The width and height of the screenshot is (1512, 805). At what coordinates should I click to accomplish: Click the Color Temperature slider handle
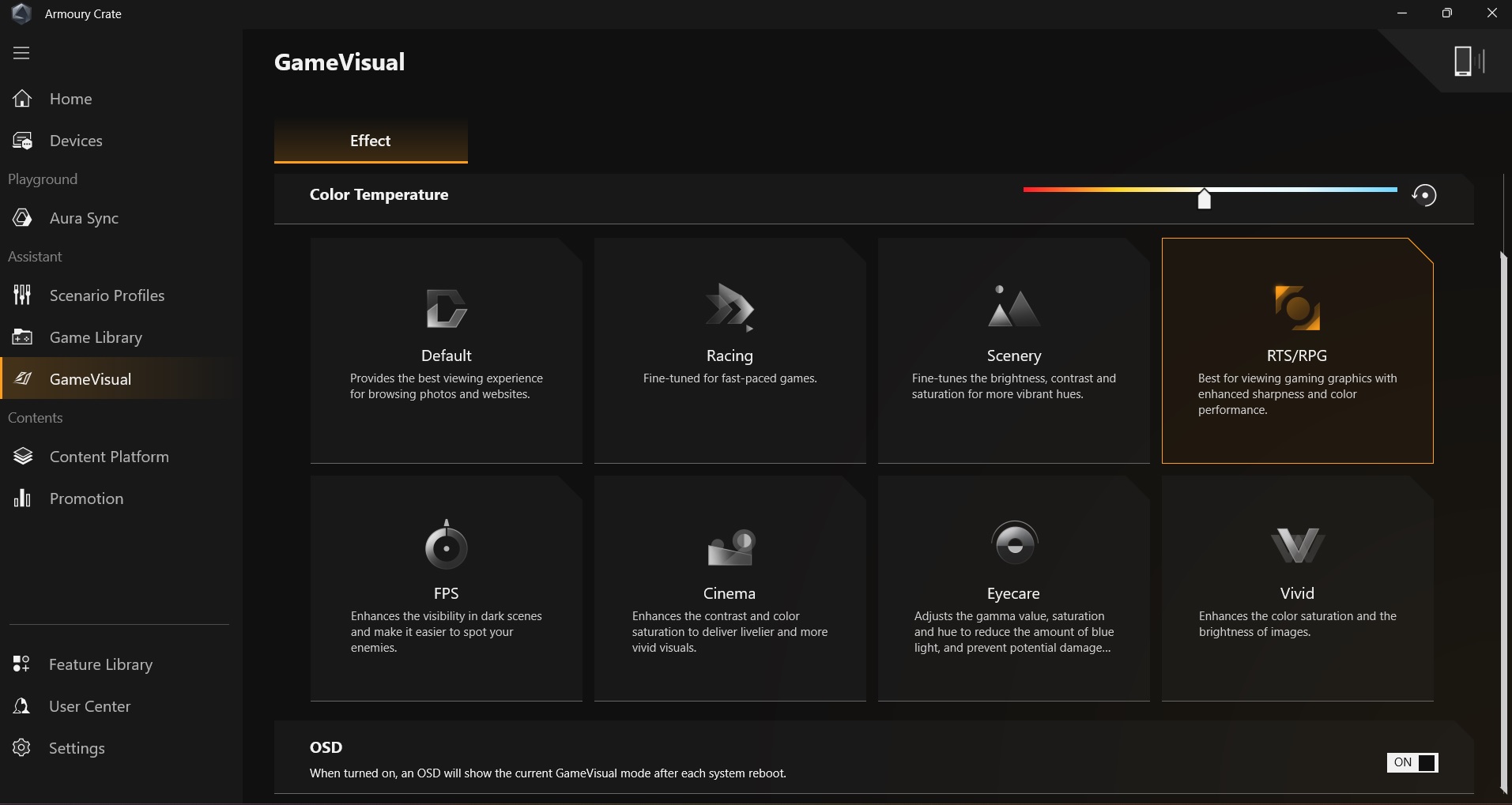click(1204, 198)
